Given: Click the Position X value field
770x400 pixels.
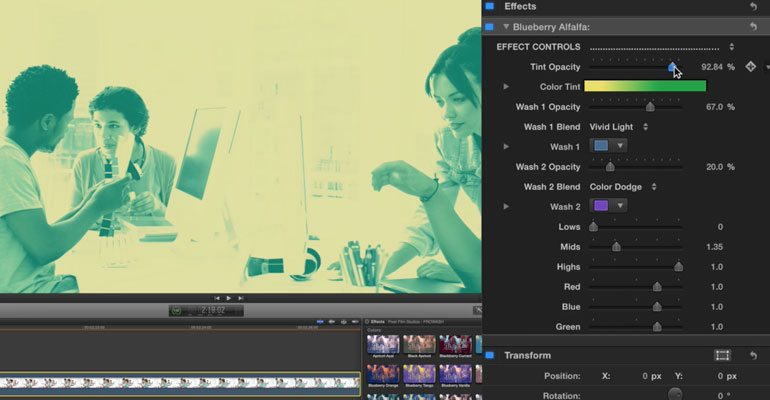Looking at the screenshot, I should [645, 376].
